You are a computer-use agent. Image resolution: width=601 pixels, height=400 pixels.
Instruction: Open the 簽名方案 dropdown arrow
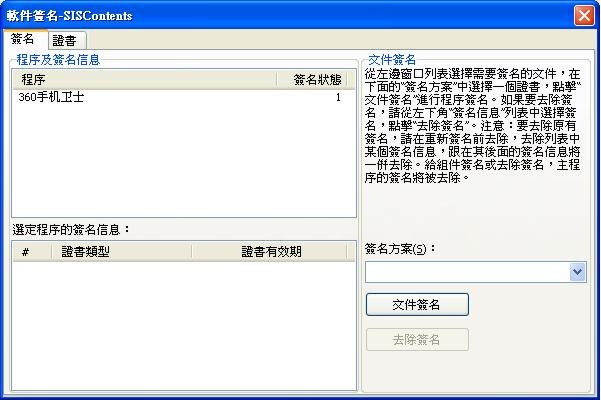click(x=578, y=272)
